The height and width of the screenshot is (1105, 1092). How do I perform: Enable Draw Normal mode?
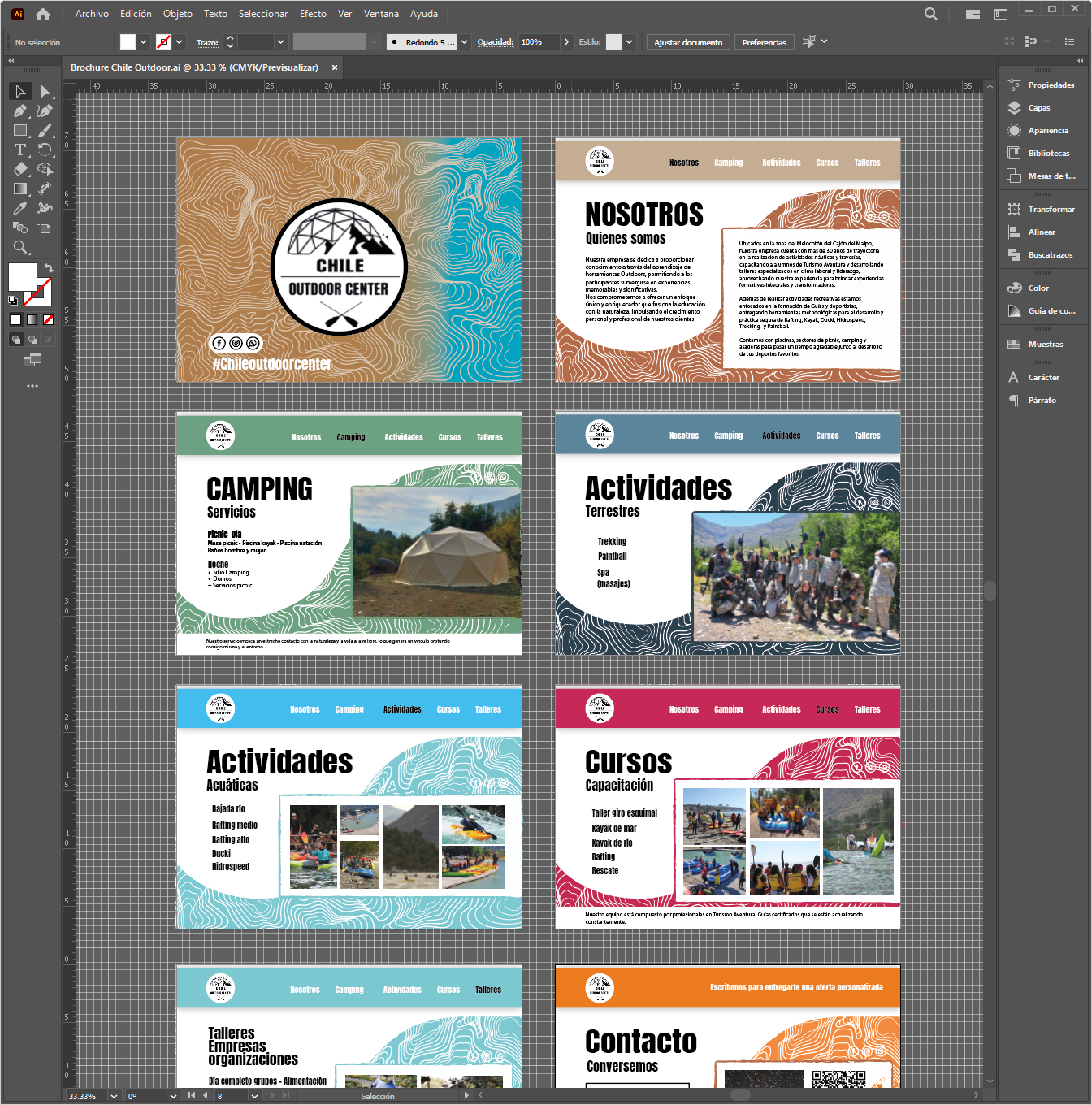pyautogui.click(x=15, y=340)
